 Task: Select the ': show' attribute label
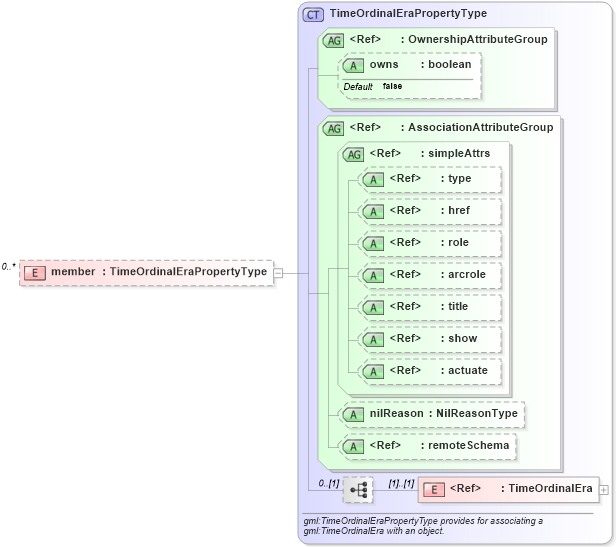point(459,338)
